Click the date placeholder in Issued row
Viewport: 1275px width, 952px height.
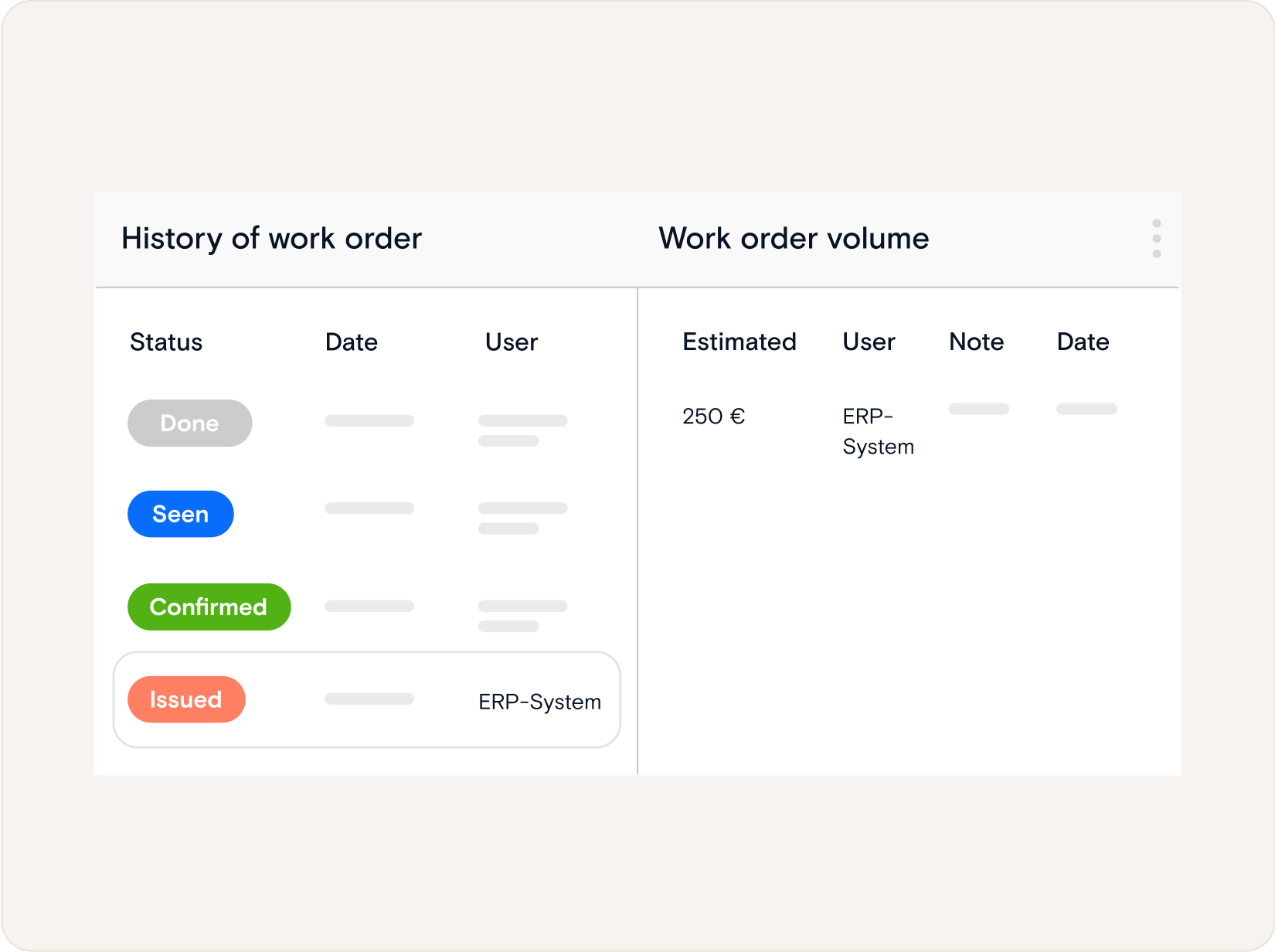369,699
